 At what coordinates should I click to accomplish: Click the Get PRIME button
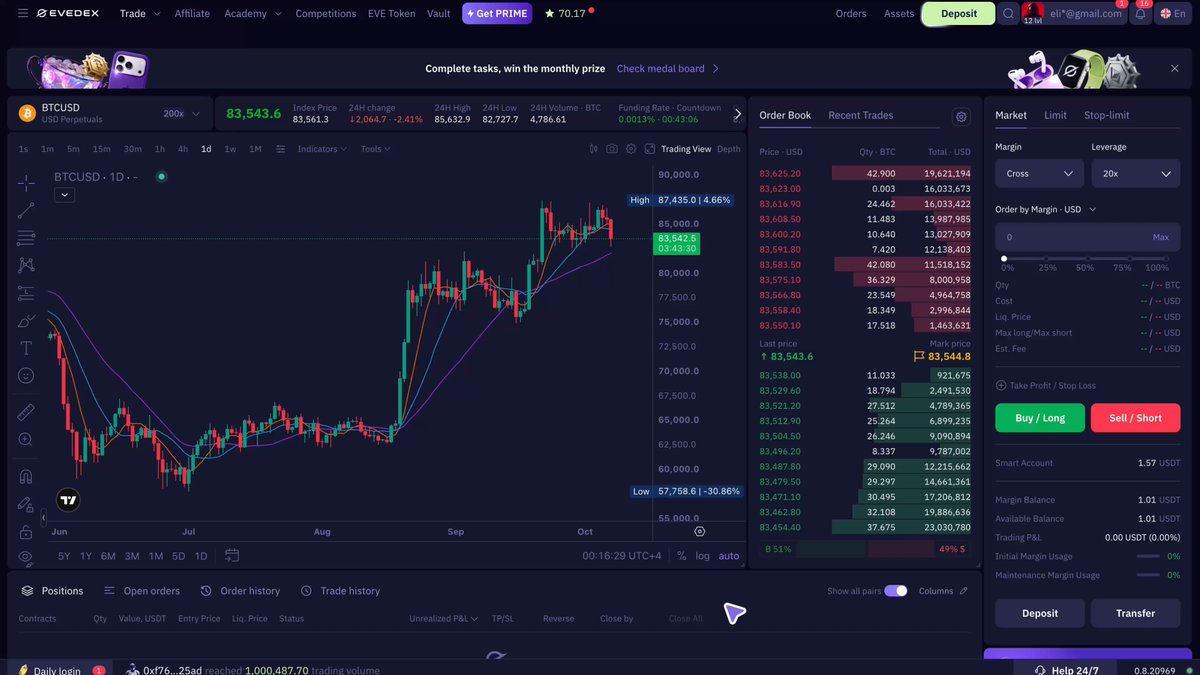point(497,14)
